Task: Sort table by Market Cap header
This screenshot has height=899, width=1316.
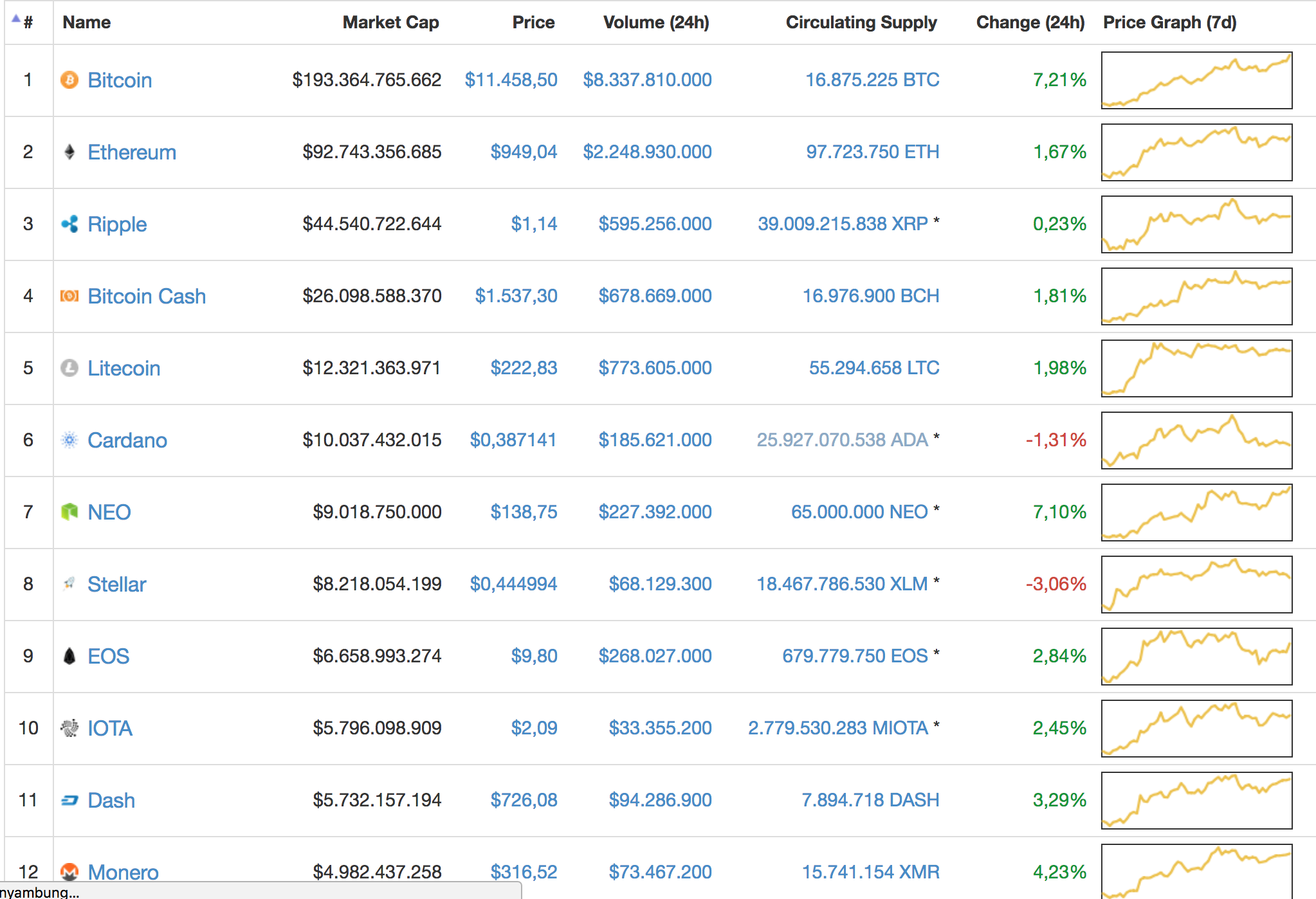Action: [391, 23]
